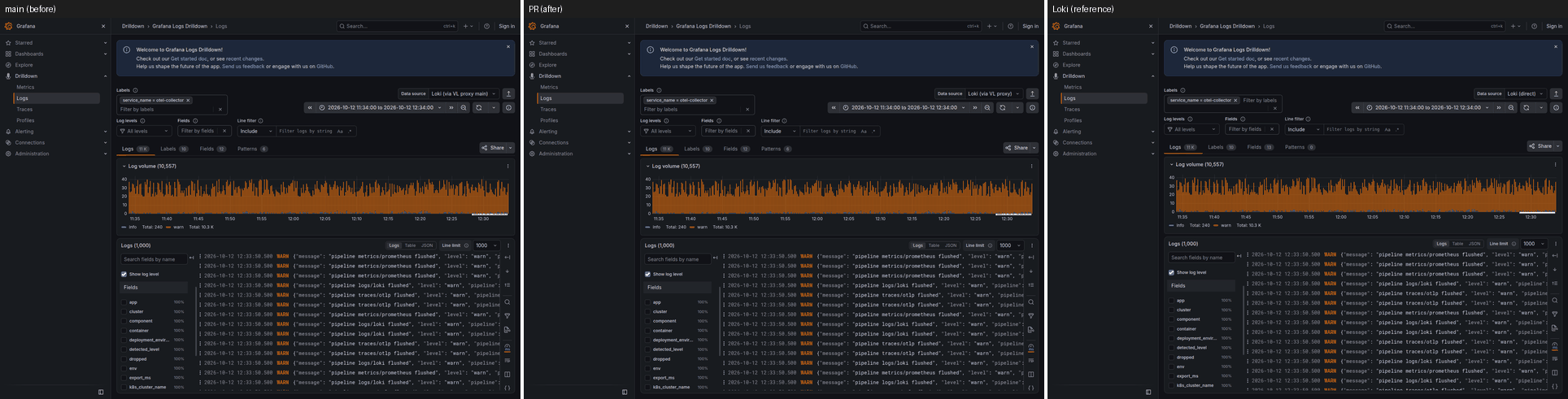
Task: Click Search box in main (before) top bar
Action: (x=398, y=26)
